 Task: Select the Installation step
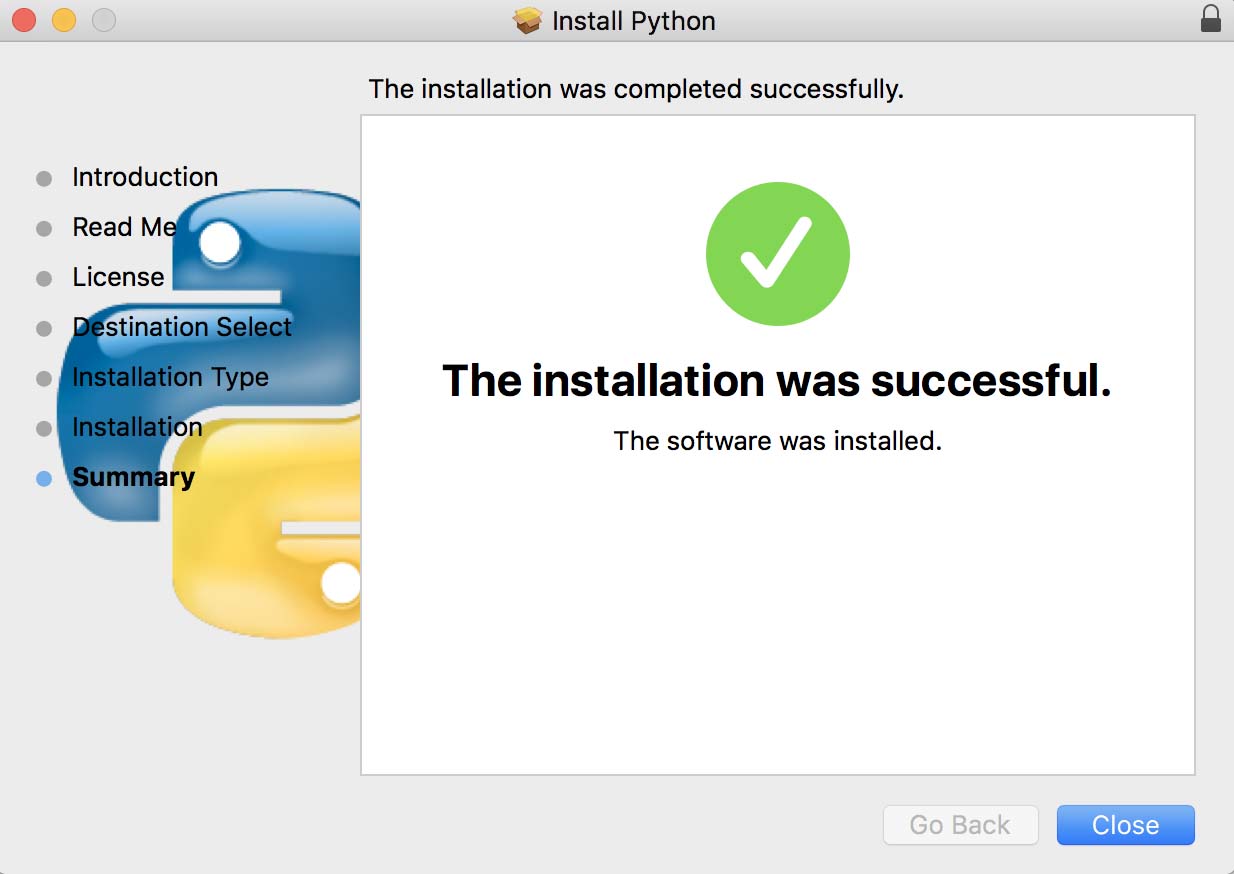pyautogui.click(x=137, y=427)
